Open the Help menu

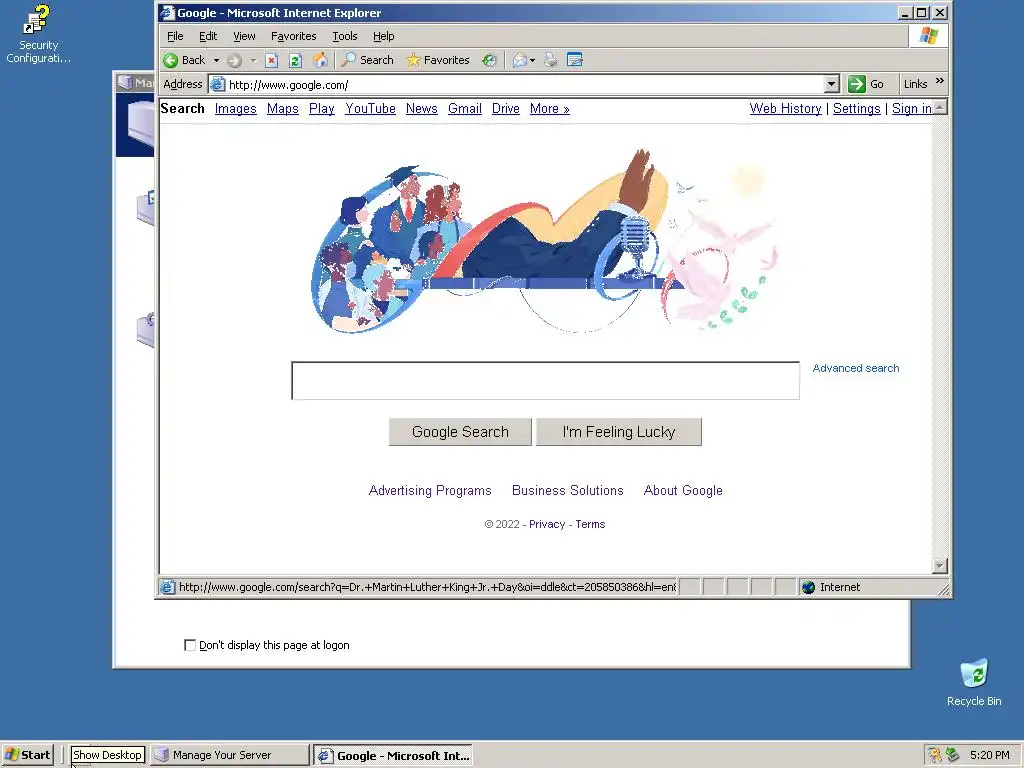tap(383, 37)
